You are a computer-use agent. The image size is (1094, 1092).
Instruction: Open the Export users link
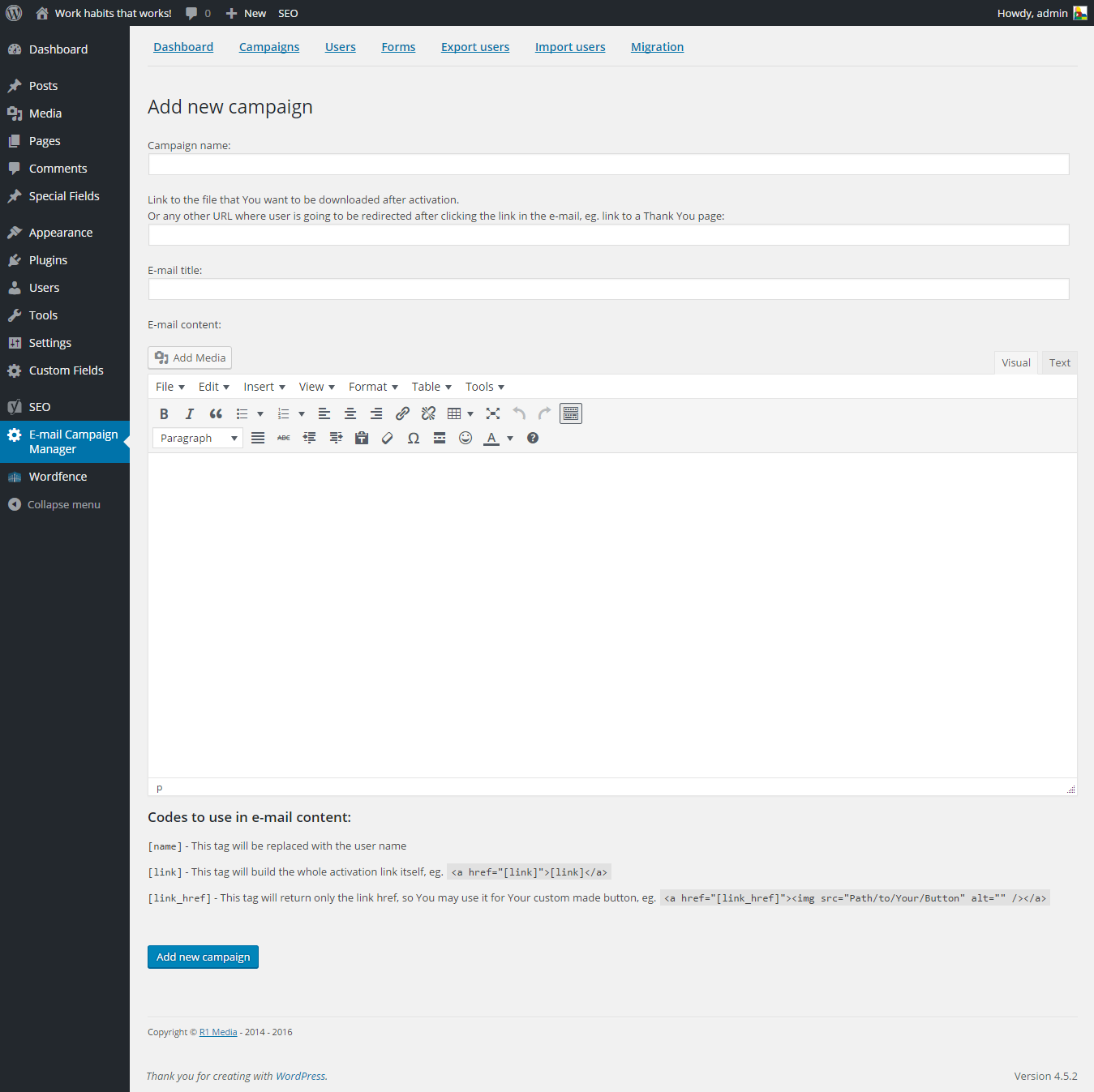(x=475, y=47)
